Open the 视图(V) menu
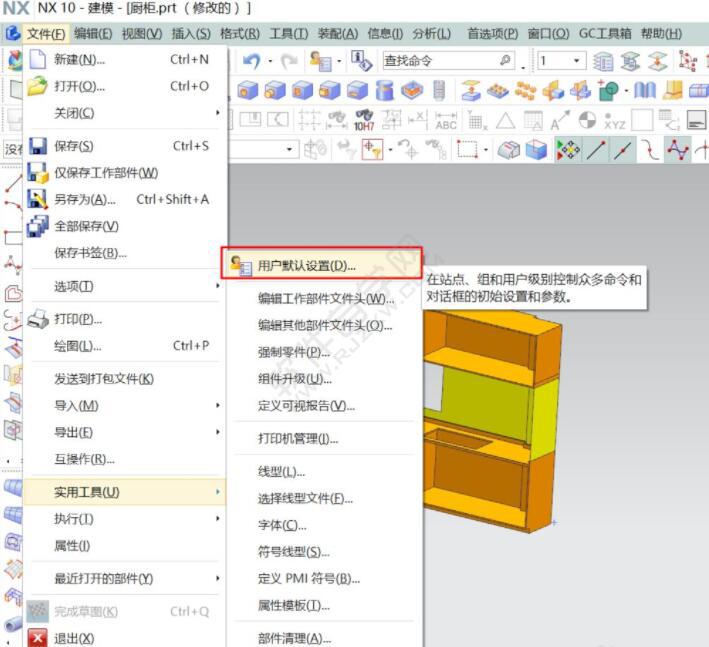Viewport: 709px width, 647px height. [142, 34]
